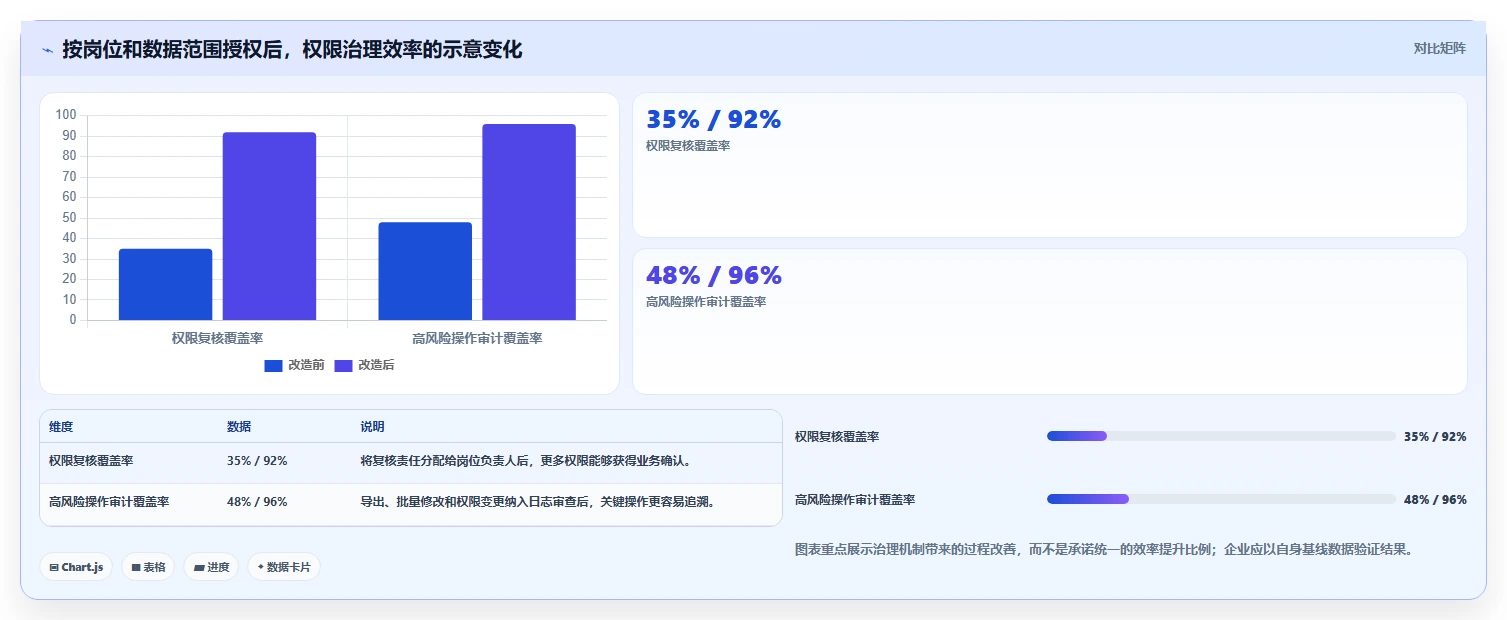Click the 数据卡片 tag chip
This screenshot has height=620, width=1507.
(284, 567)
